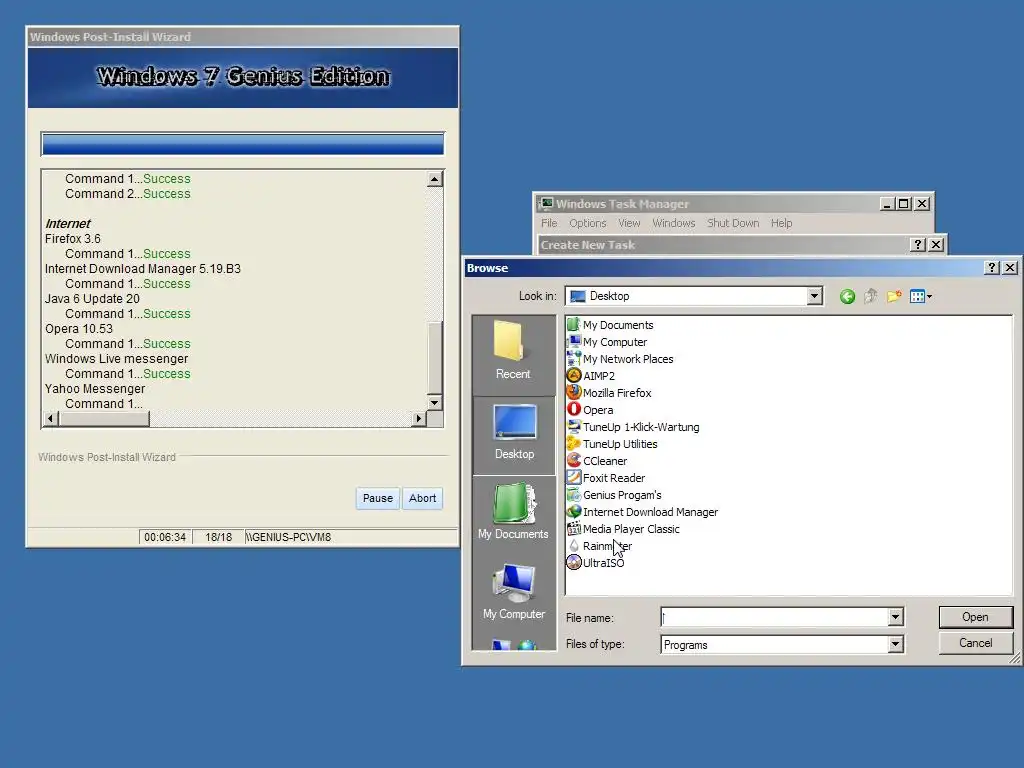This screenshot has width=1024, height=768.
Task: Open Help menu in Task Manager
Action: click(x=781, y=223)
